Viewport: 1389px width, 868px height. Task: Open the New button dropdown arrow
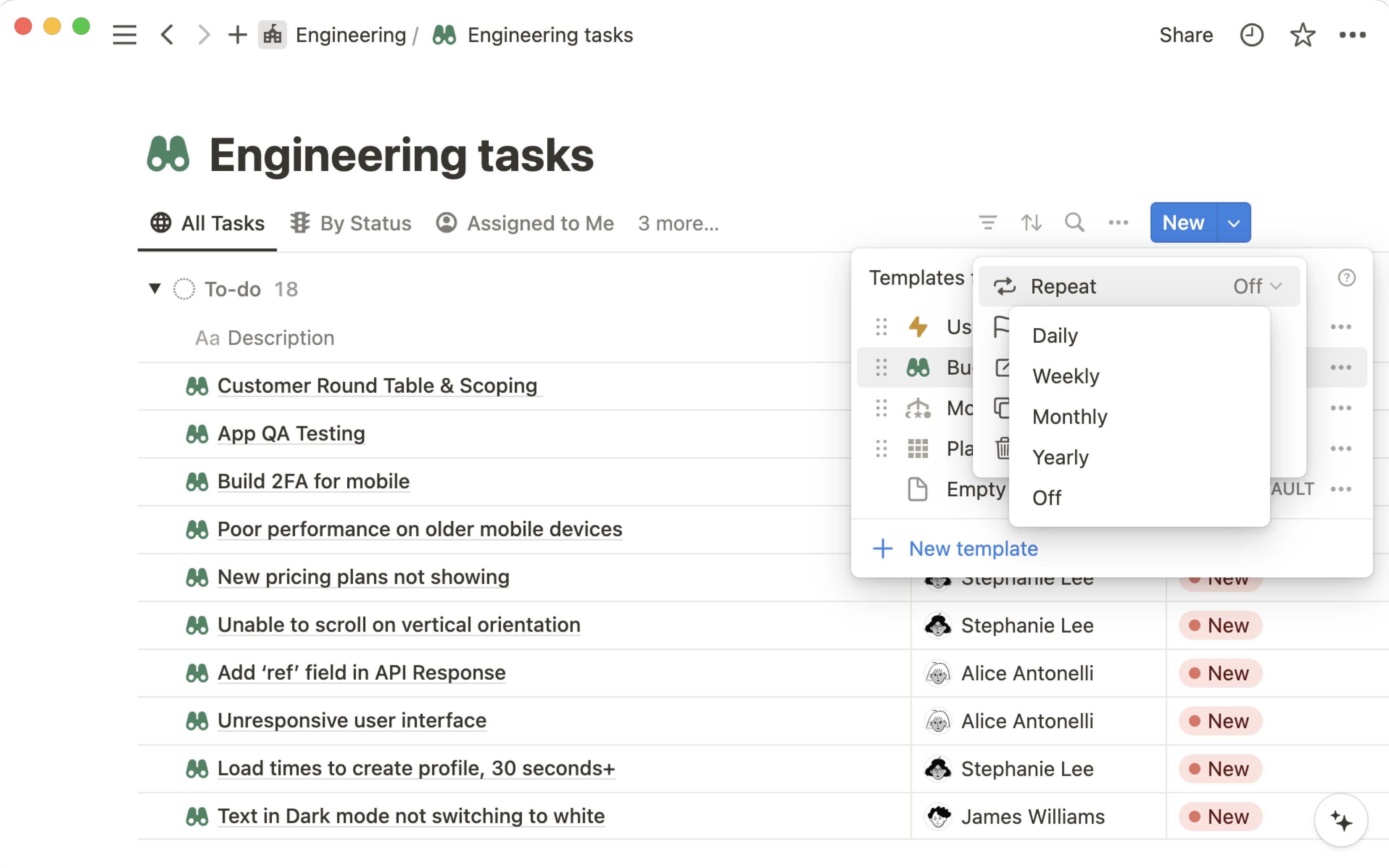click(1233, 223)
